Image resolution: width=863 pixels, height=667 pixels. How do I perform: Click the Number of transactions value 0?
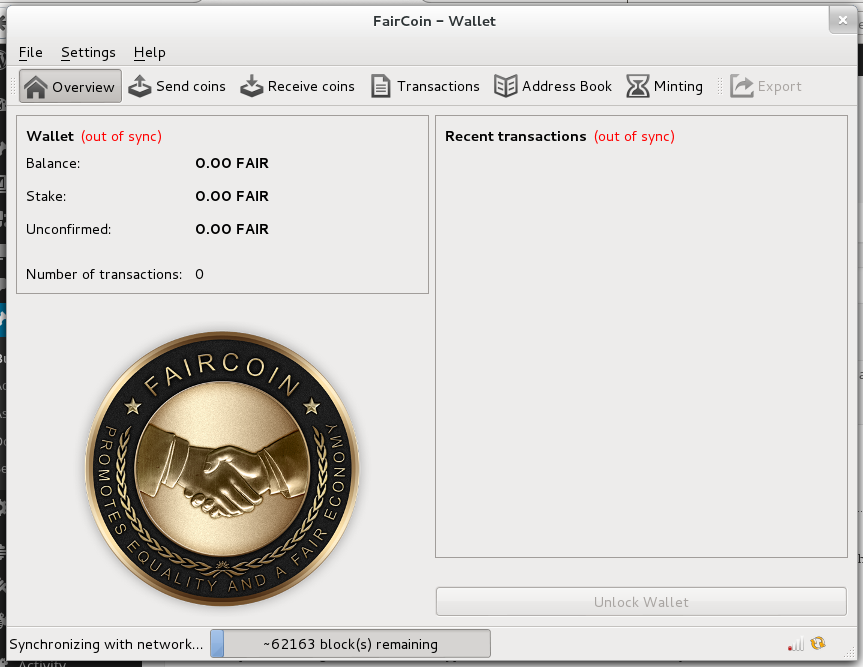tap(199, 274)
